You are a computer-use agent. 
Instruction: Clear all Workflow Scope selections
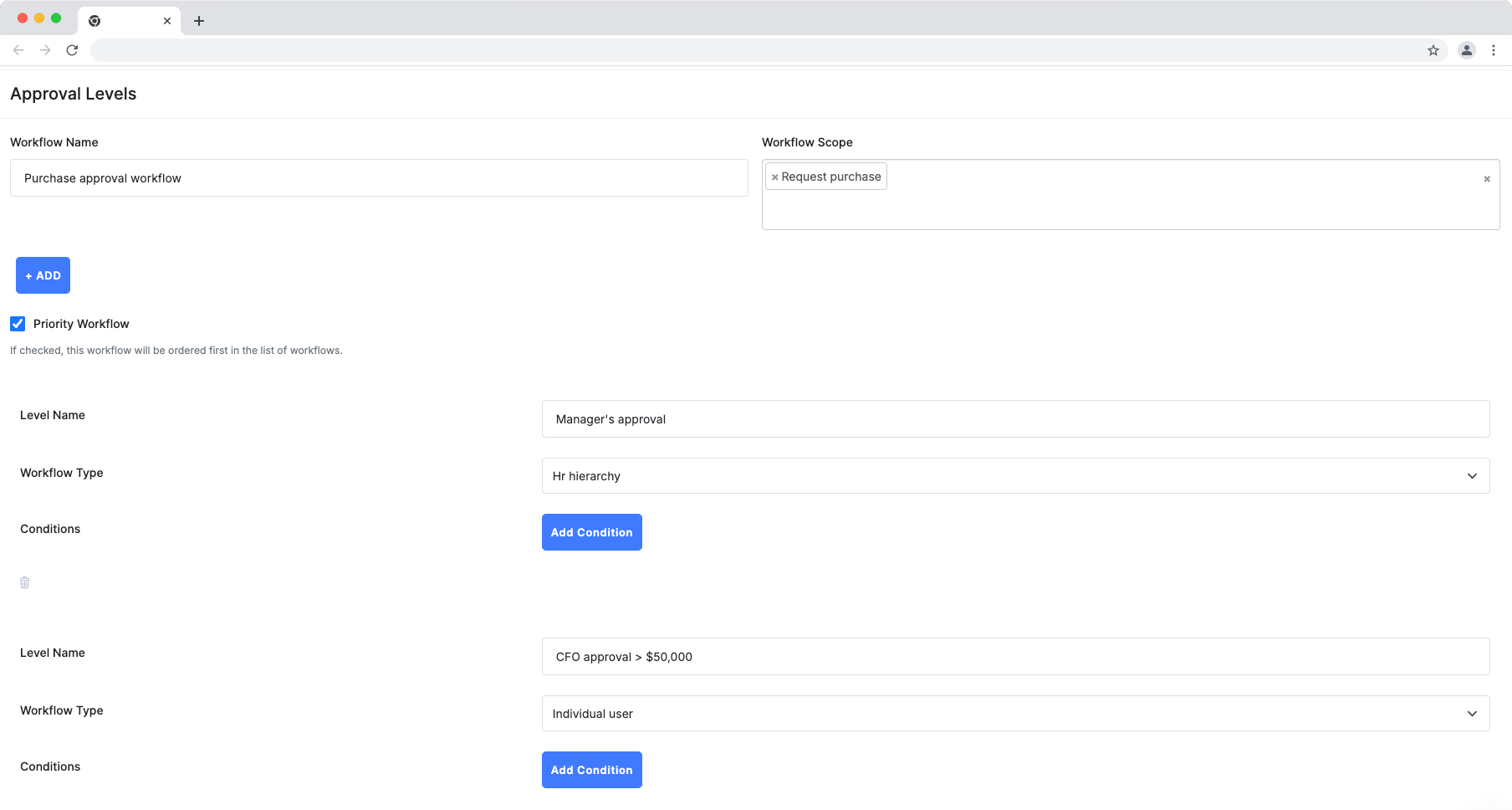(1487, 178)
